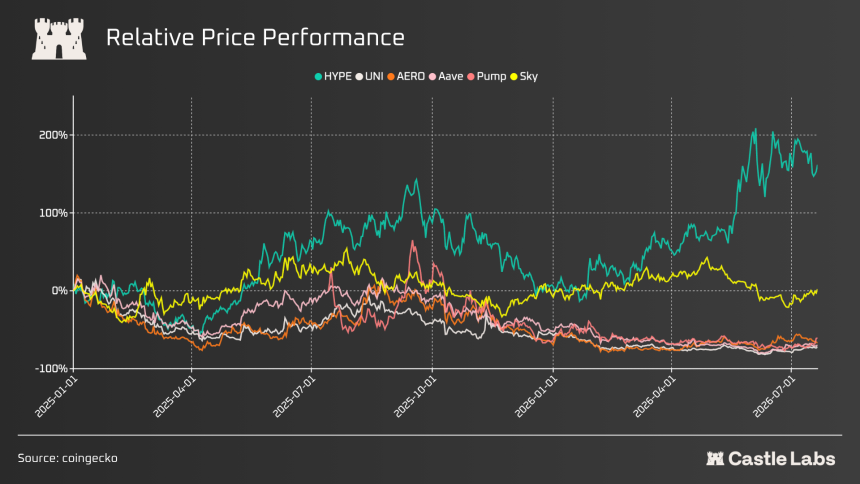The image size is (860, 484).
Task: Click the -100% y-axis label
Action: (51, 368)
